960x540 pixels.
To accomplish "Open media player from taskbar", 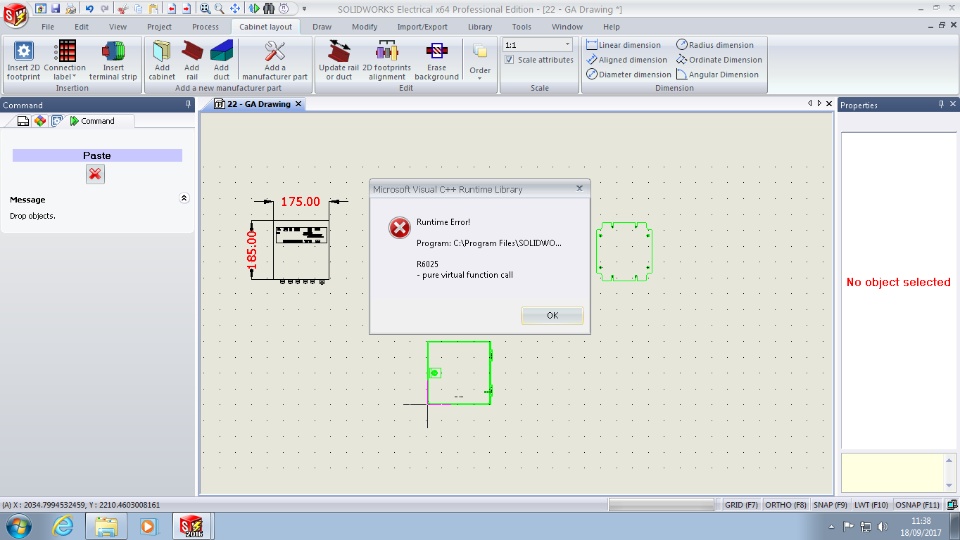I will point(148,527).
